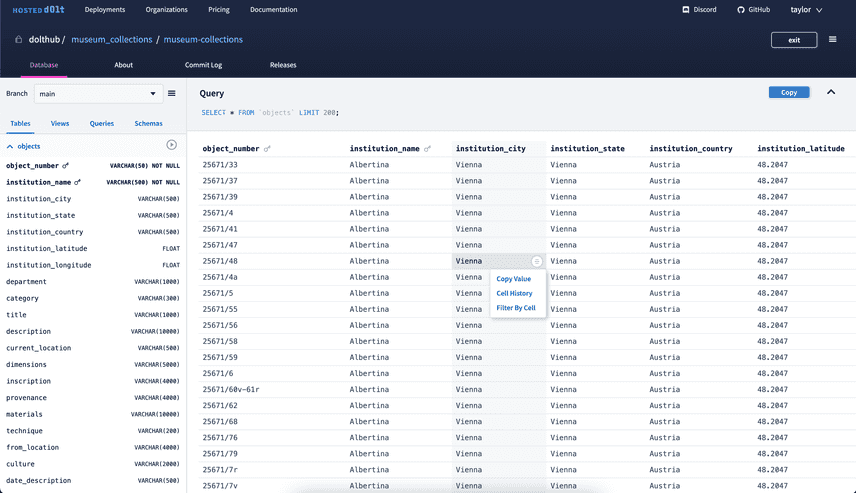The width and height of the screenshot is (856, 493).
Task: Click the technique column in sidebar
Action: 24,431
